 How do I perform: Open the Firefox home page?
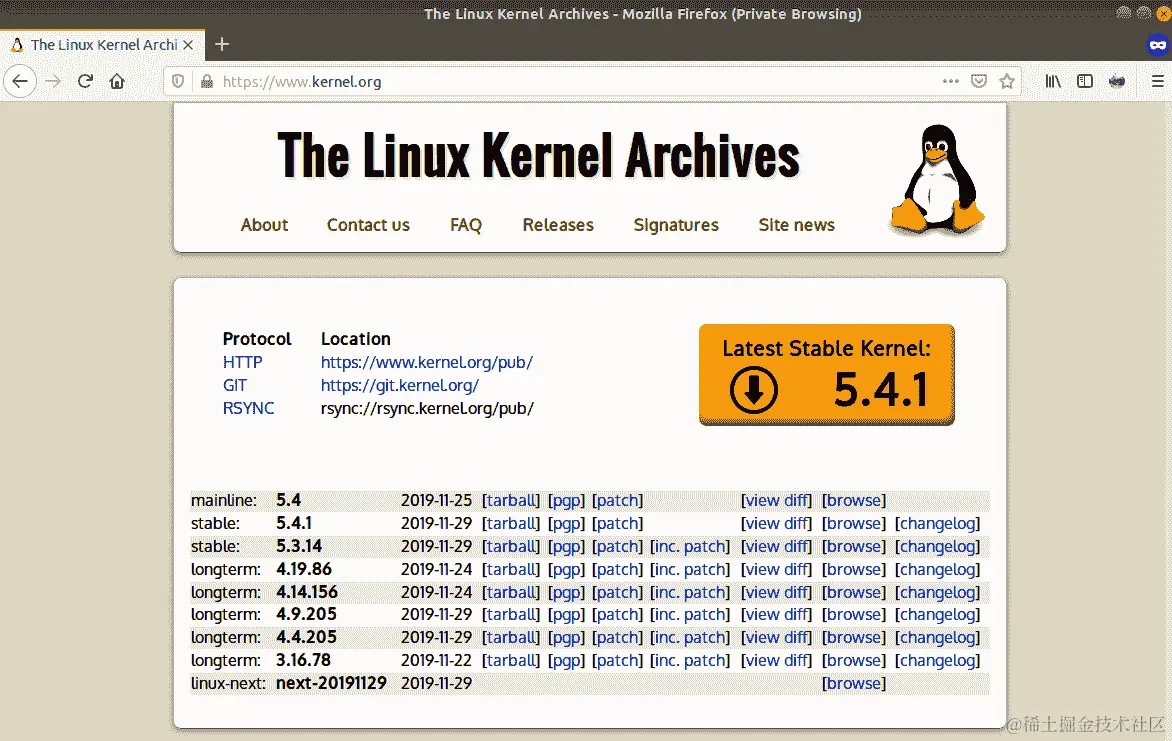(x=117, y=82)
